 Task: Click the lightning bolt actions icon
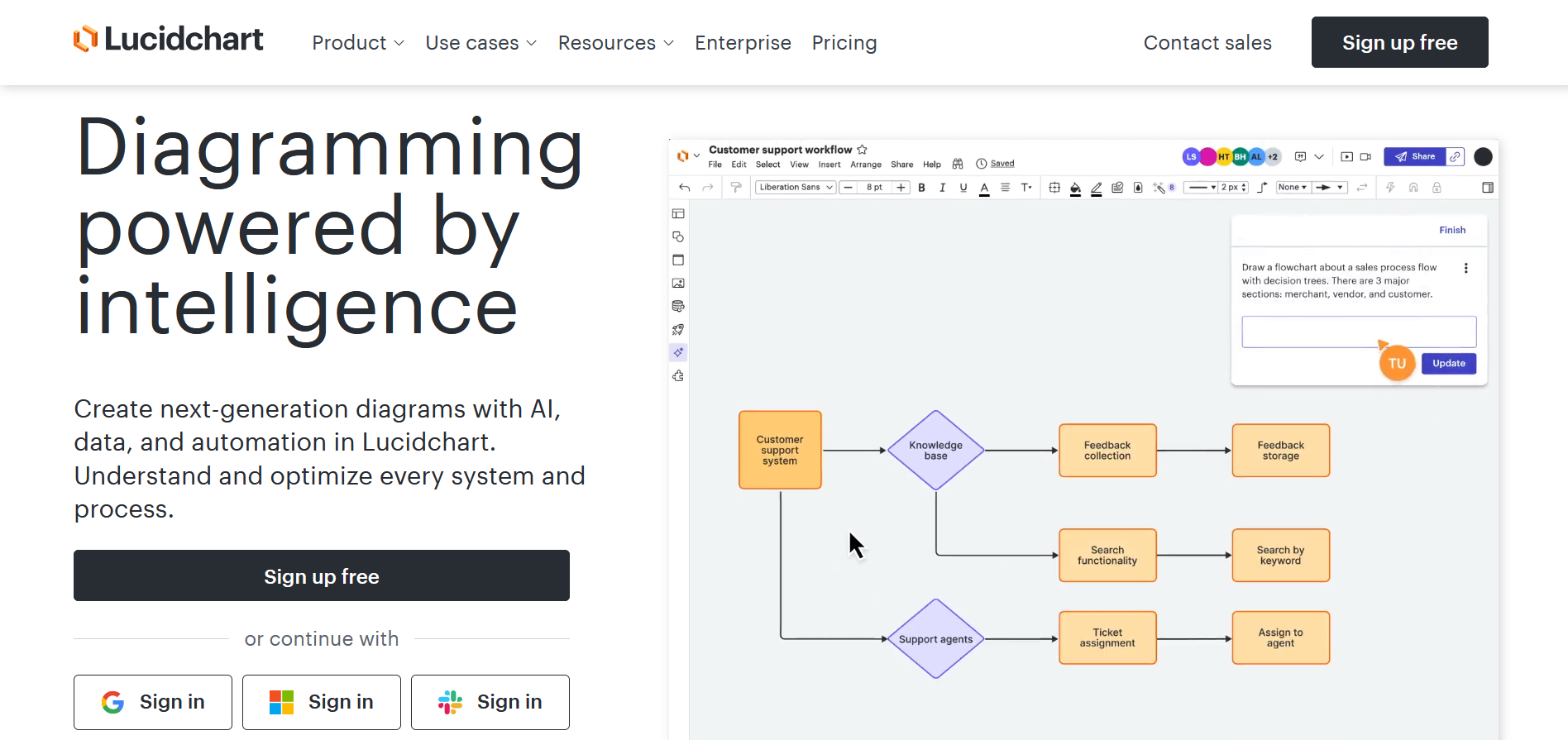pyautogui.click(x=1390, y=188)
